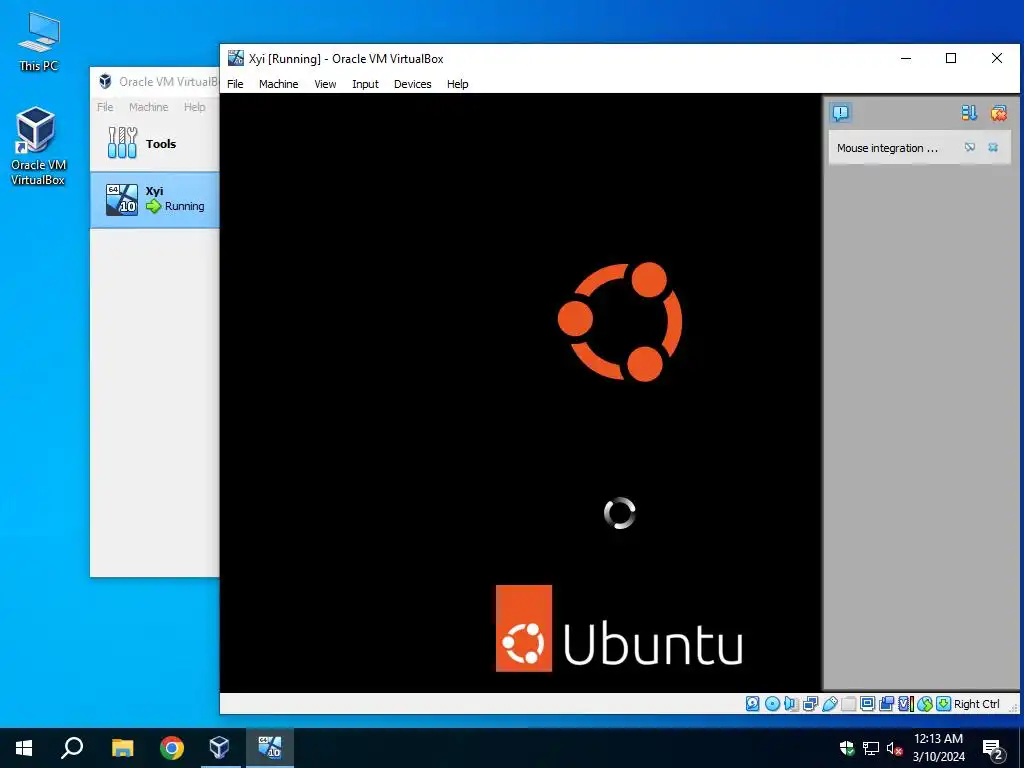Dismiss the Mouse integration notification

click(x=993, y=148)
